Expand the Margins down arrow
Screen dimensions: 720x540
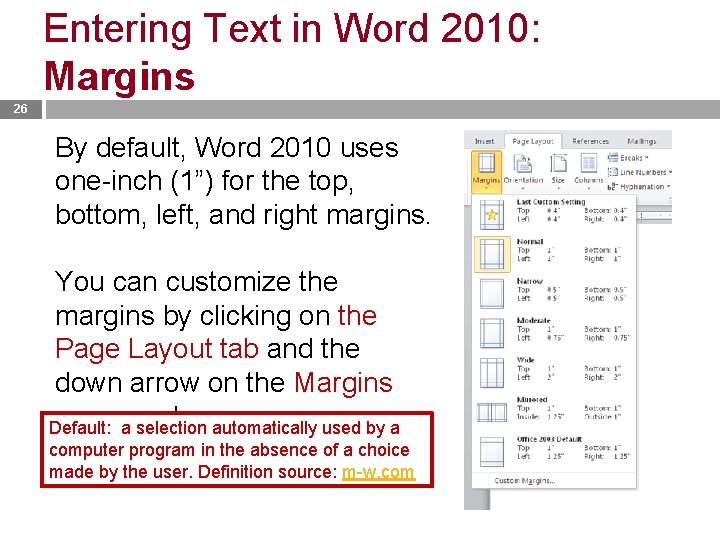pos(486,188)
